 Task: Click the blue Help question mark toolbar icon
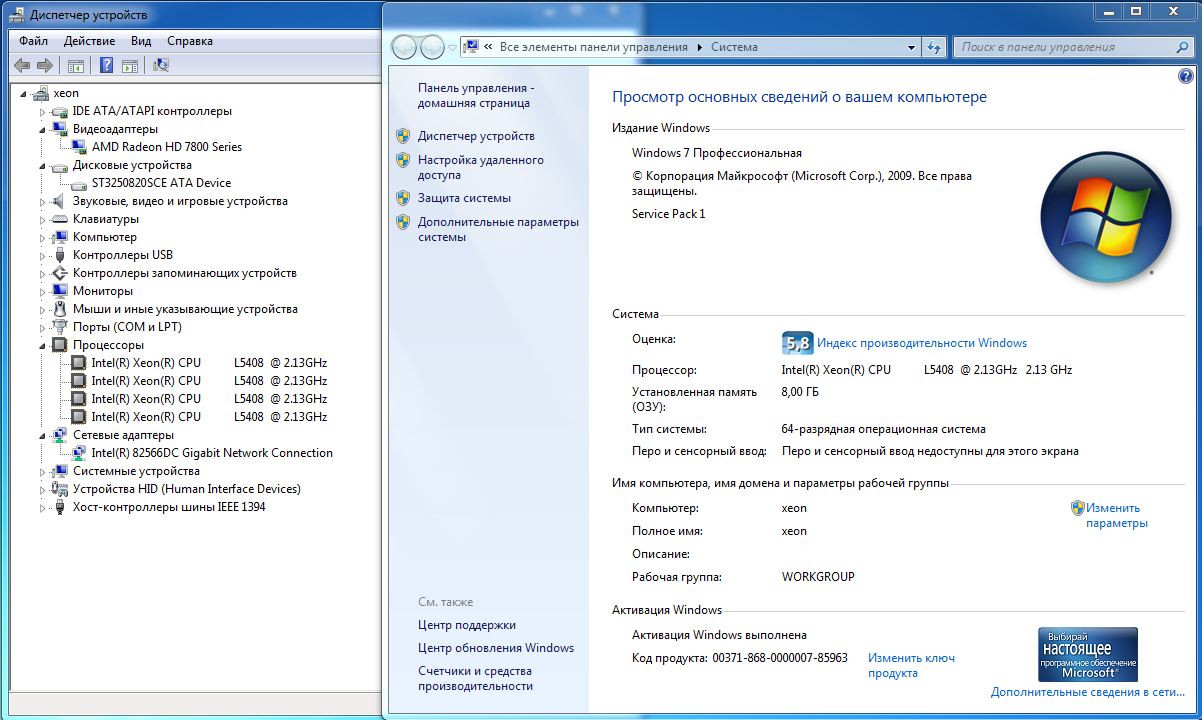click(x=106, y=65)
